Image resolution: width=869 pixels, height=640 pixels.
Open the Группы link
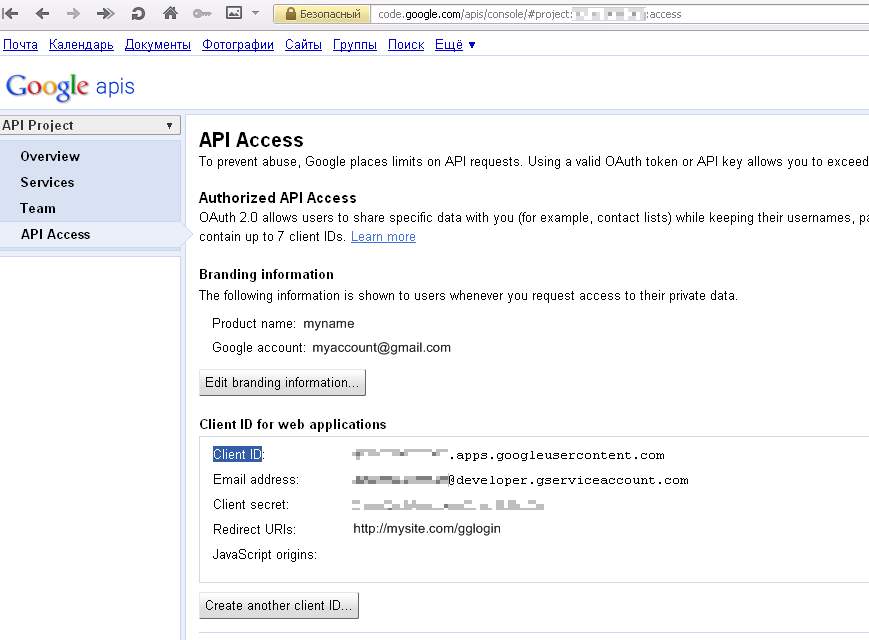[355, 45]
